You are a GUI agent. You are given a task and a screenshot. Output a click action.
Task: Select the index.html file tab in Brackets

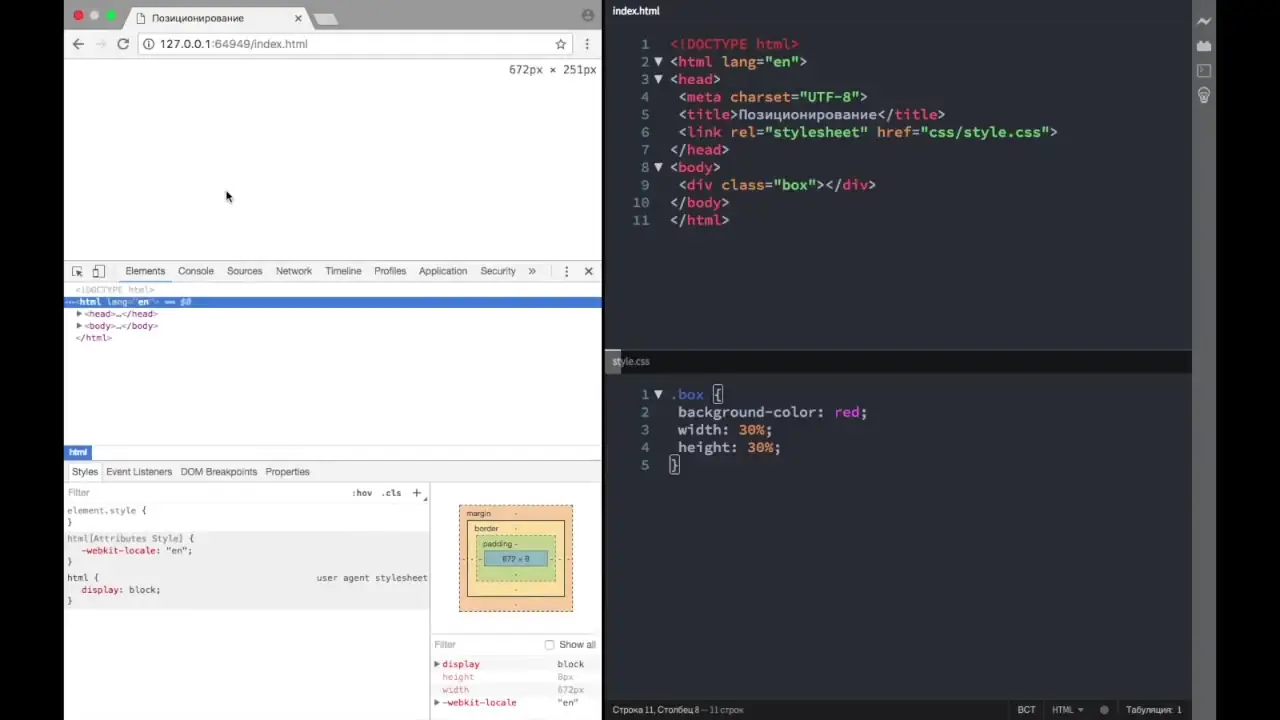(x=636, y=11)
